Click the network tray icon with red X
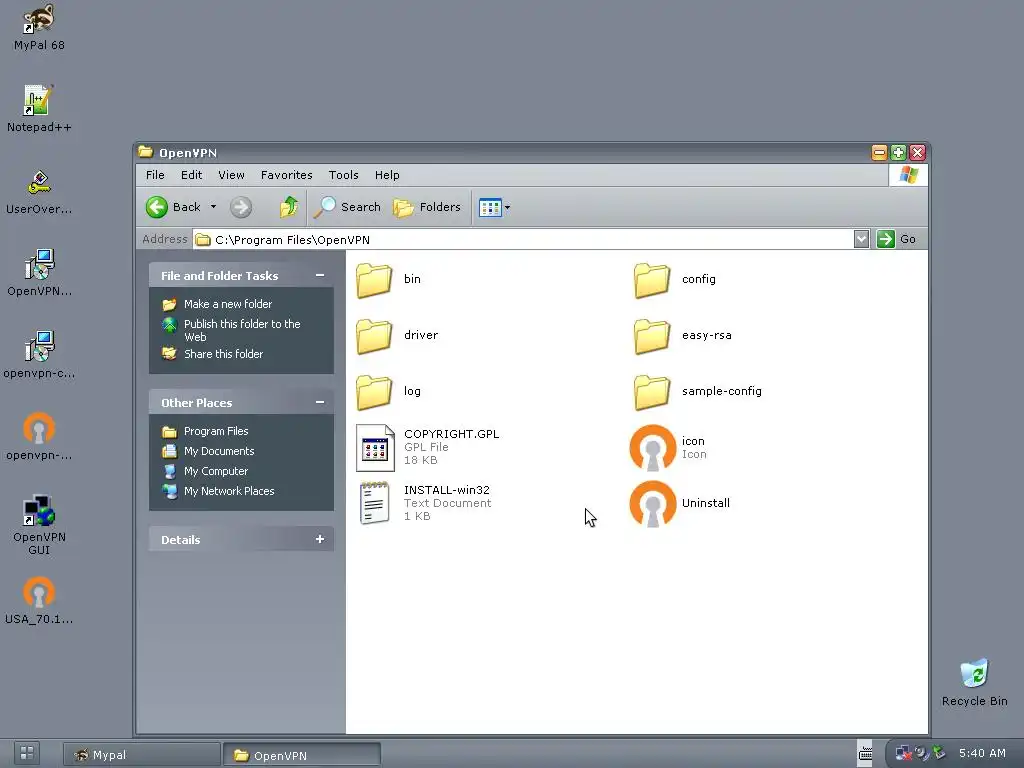The width and height of the screenshot is (1024, 768). click(903, 753)
